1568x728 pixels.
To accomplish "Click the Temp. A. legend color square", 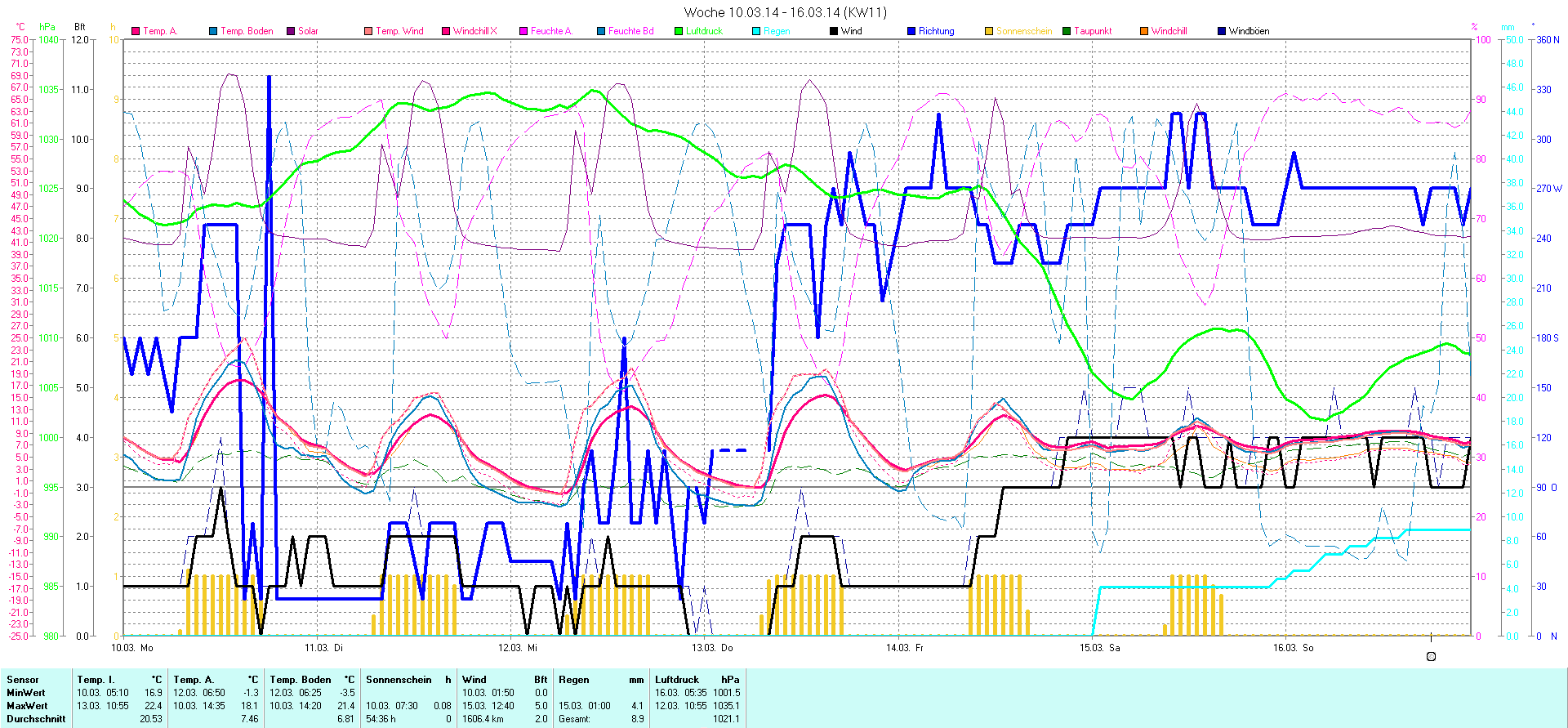I will click(x=136, y=31).
